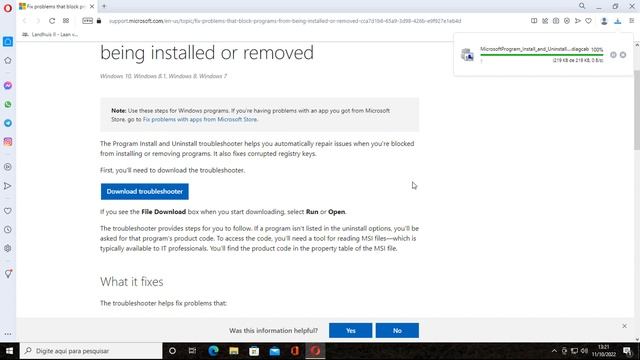Open Bookmarks heart in the sidebar
This screenshot has height=360, width=640.
[8, 211]
